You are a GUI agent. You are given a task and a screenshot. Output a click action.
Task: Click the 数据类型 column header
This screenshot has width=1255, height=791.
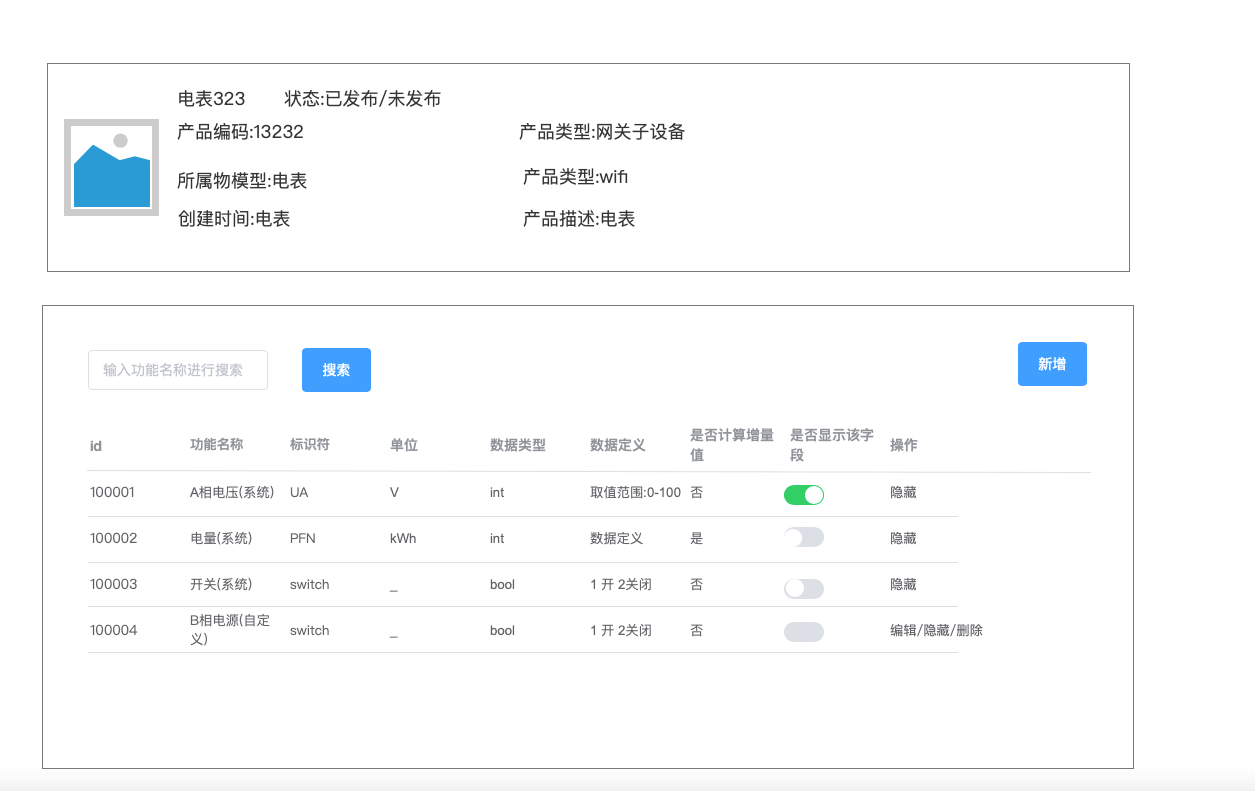point(517,446)
